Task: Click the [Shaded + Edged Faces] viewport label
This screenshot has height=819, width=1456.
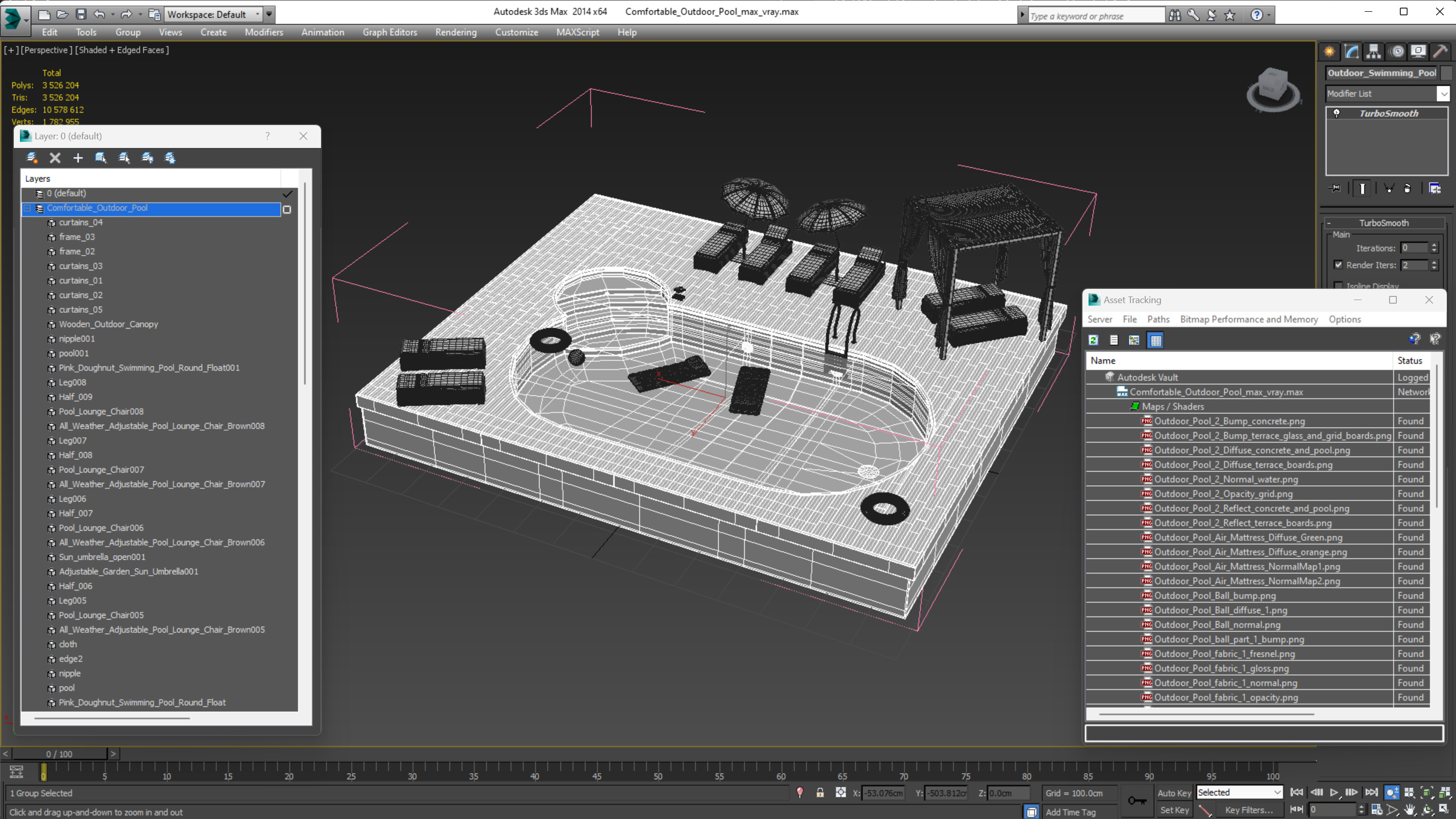Action: coord(122,51)
